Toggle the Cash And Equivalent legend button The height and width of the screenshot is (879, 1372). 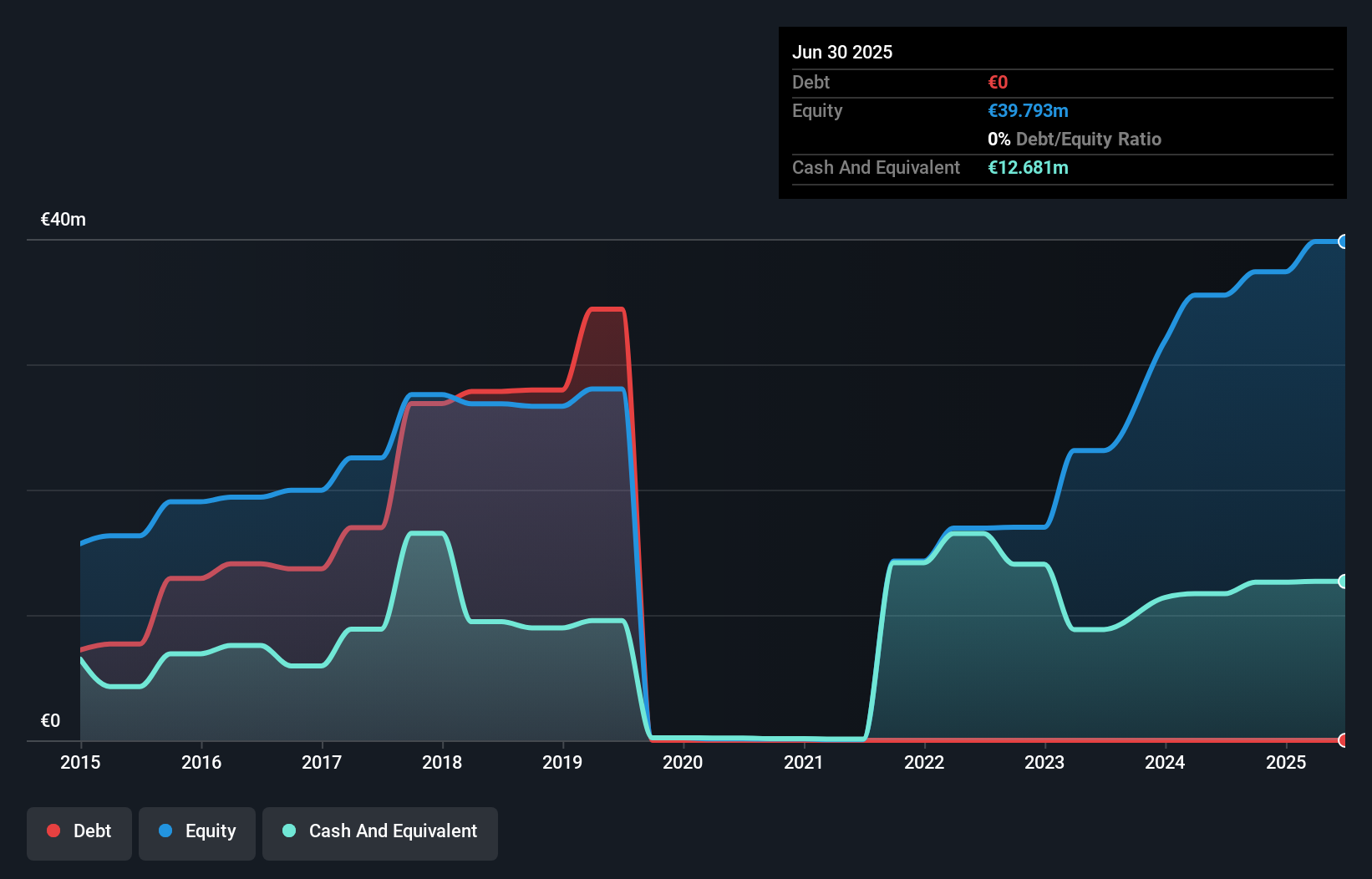(380, 833)
